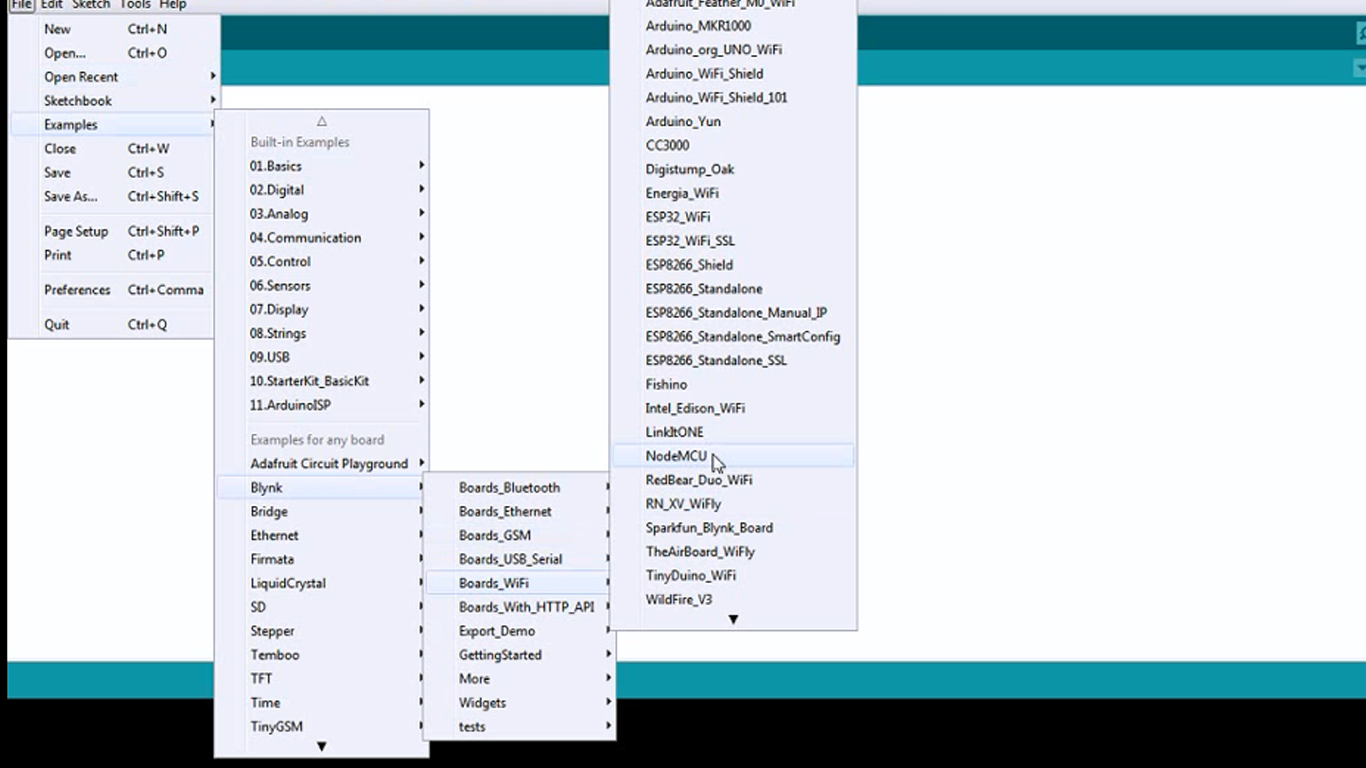
Task: Open Boards_Ethernet submenu
Action: [x=520, y=512]
